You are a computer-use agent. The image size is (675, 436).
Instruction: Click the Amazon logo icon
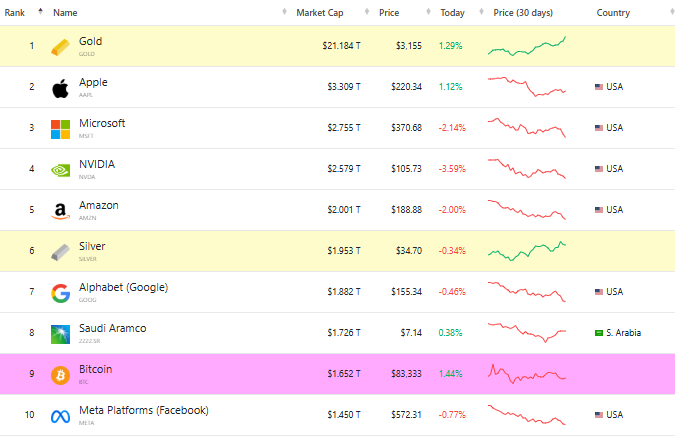point(60,211)
